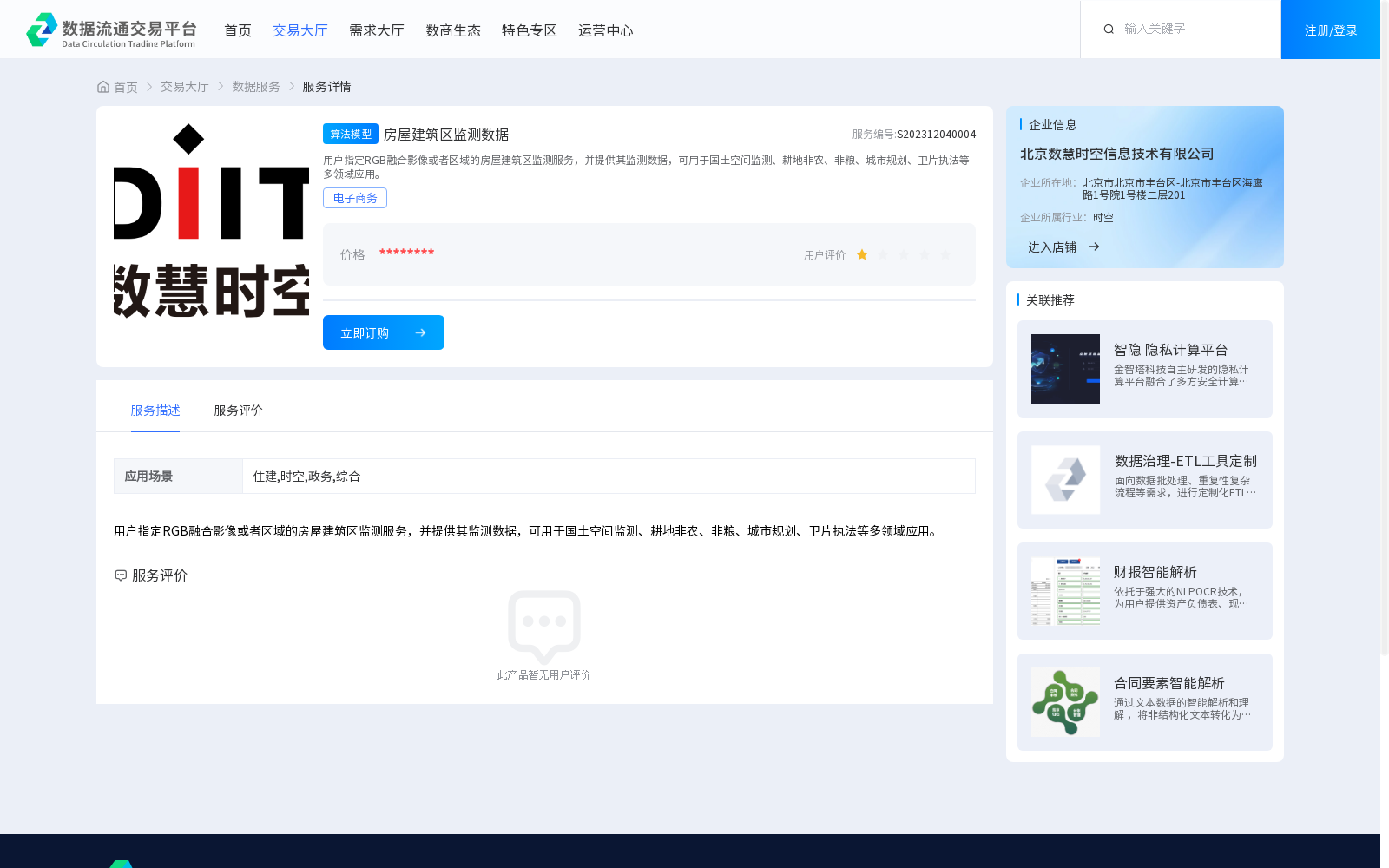Click the 关联推荐 section heading
Viewport: 1389px width, 868px height.
1050,299
